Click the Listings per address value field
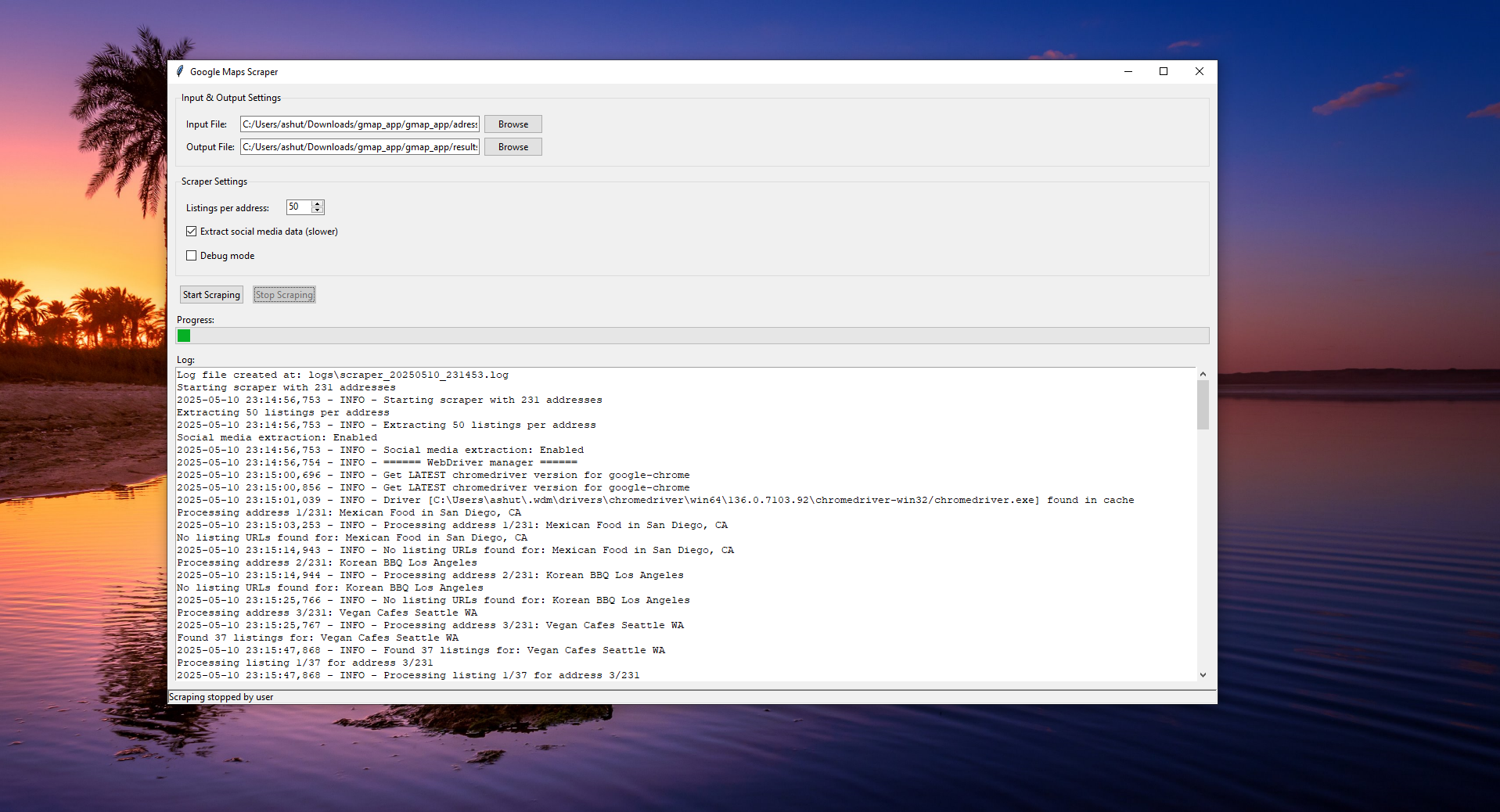The width and height of the screenshot is (1500, 812). (299, 207)
